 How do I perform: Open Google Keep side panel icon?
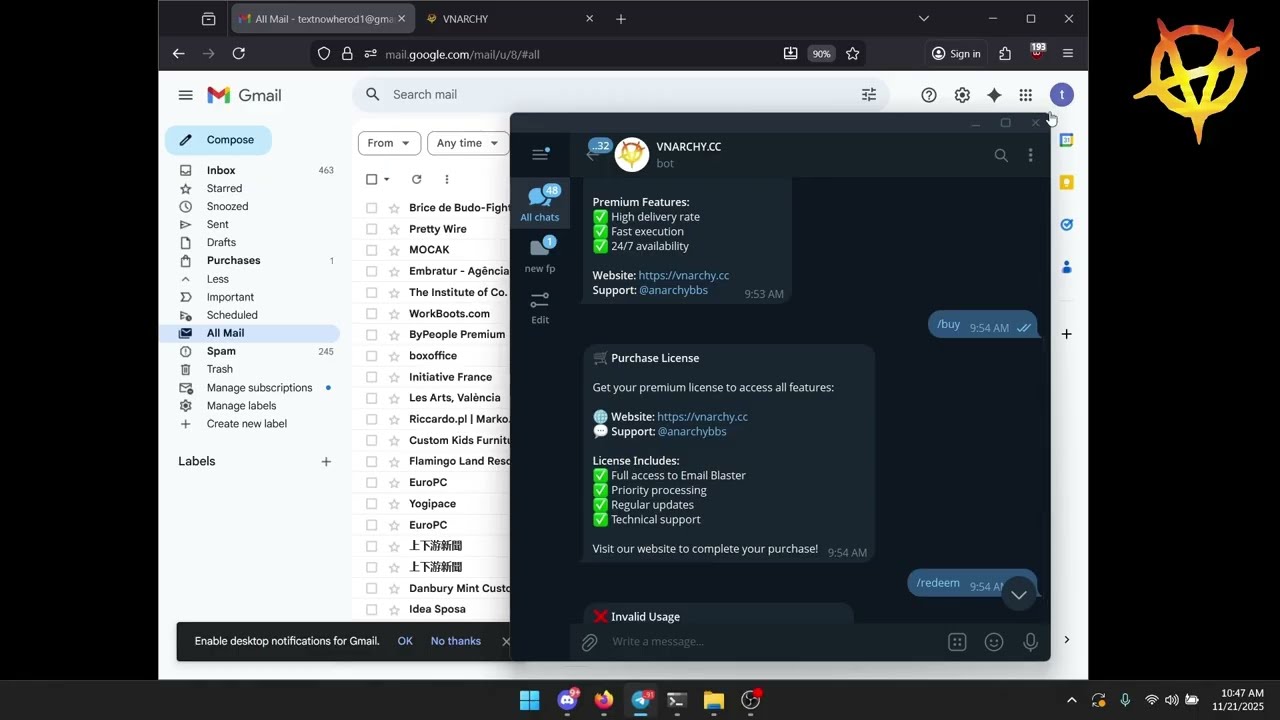1067,182
